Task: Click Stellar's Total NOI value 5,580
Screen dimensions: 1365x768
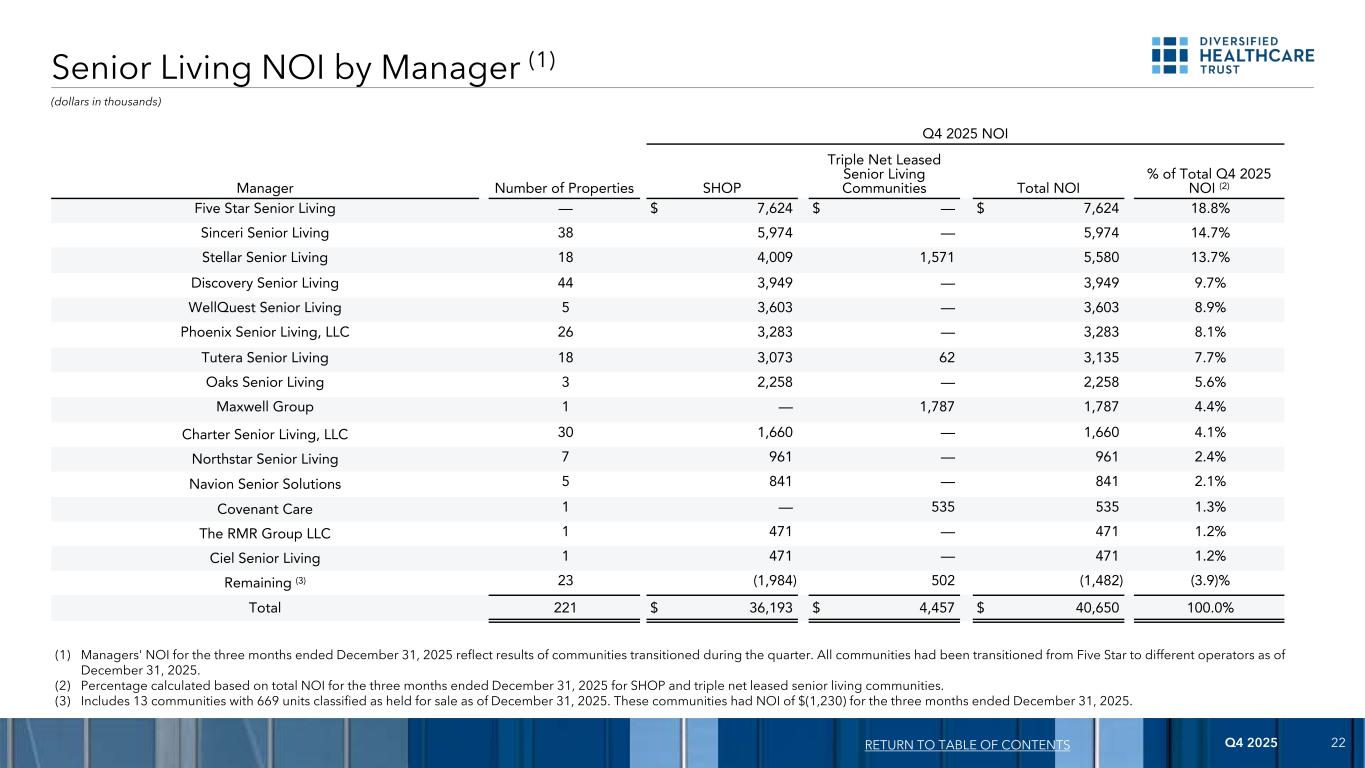Action: [1100, 258]
